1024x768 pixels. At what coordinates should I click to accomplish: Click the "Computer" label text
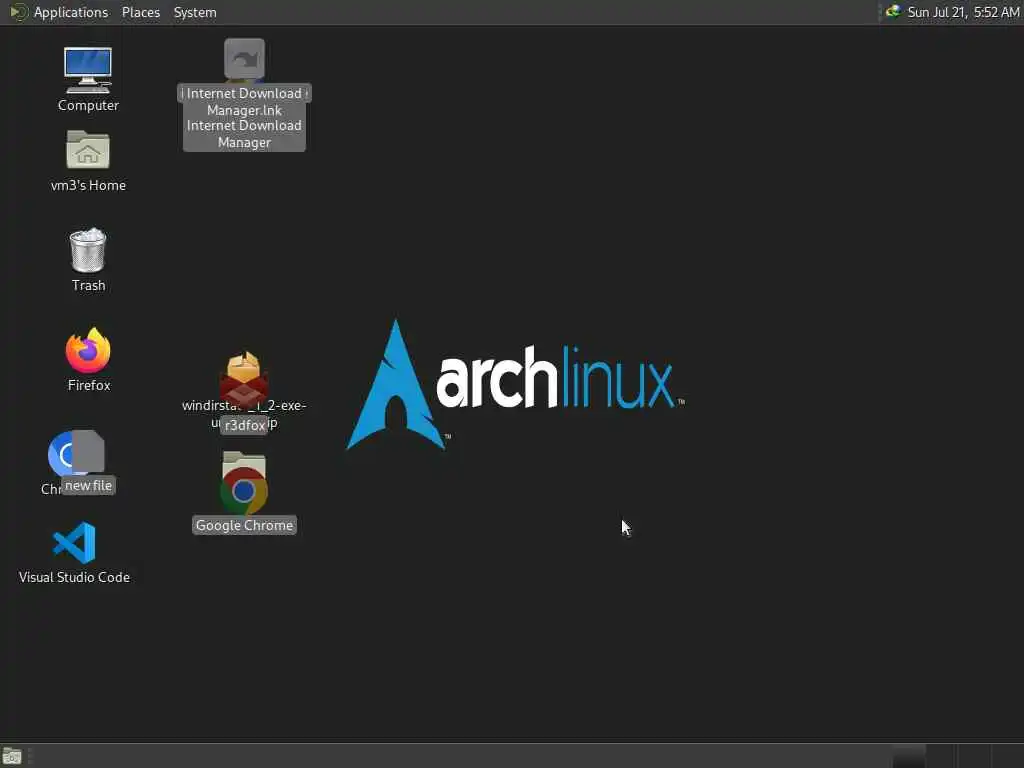[x=88, y=105]
